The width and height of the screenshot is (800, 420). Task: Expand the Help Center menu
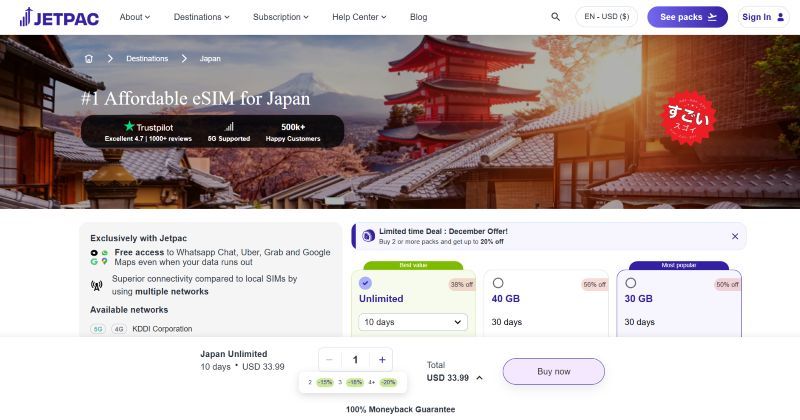(359, 17)
